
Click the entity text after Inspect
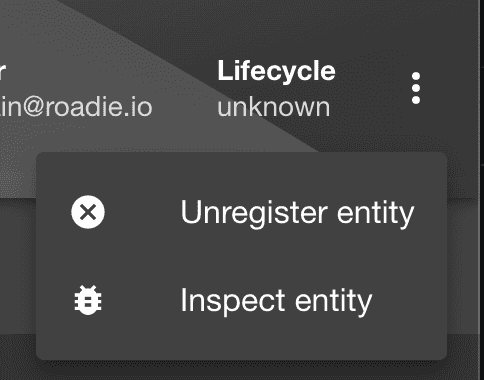(x=333, y=301)
